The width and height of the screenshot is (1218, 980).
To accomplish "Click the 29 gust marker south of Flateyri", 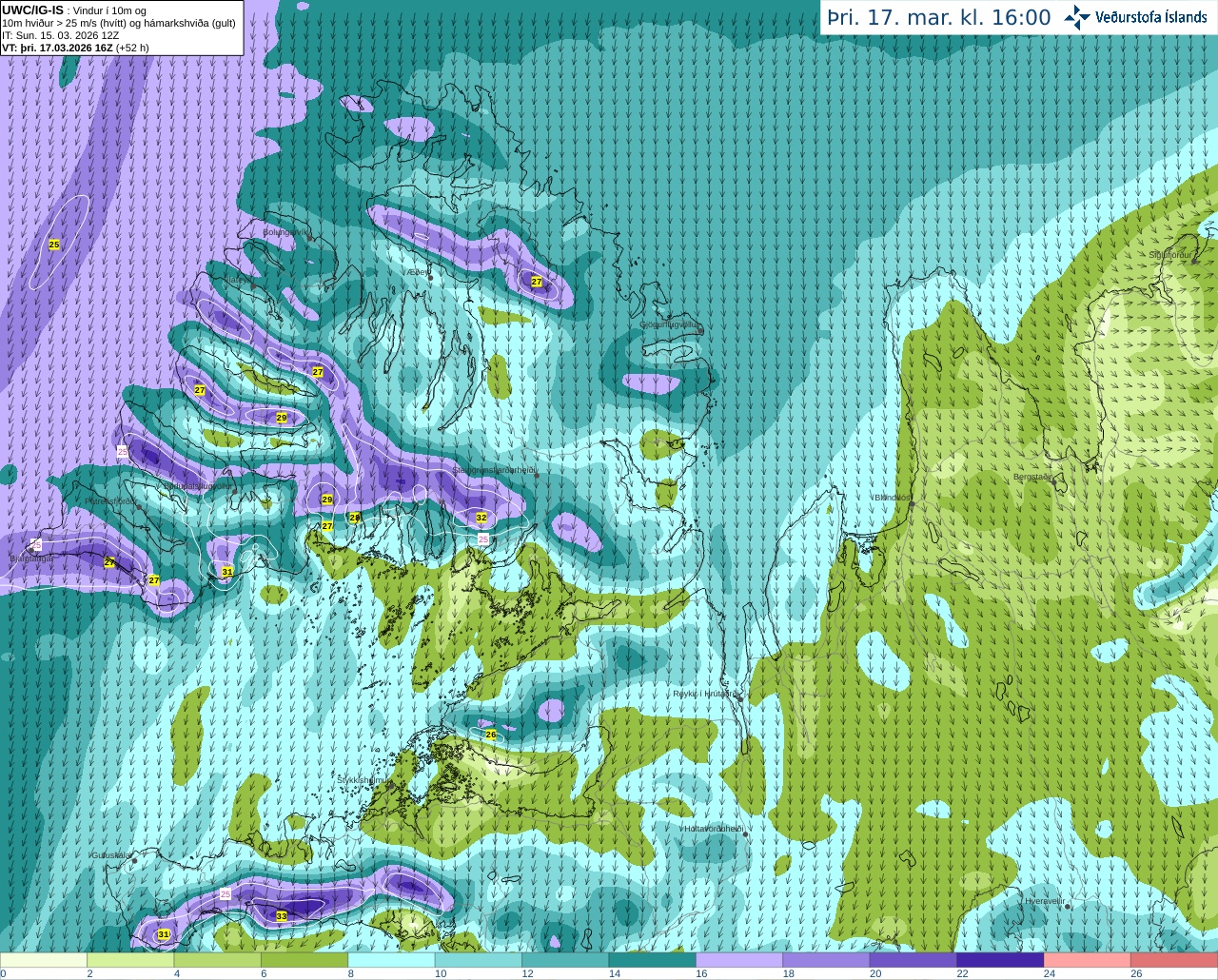I will coord(282,418).
